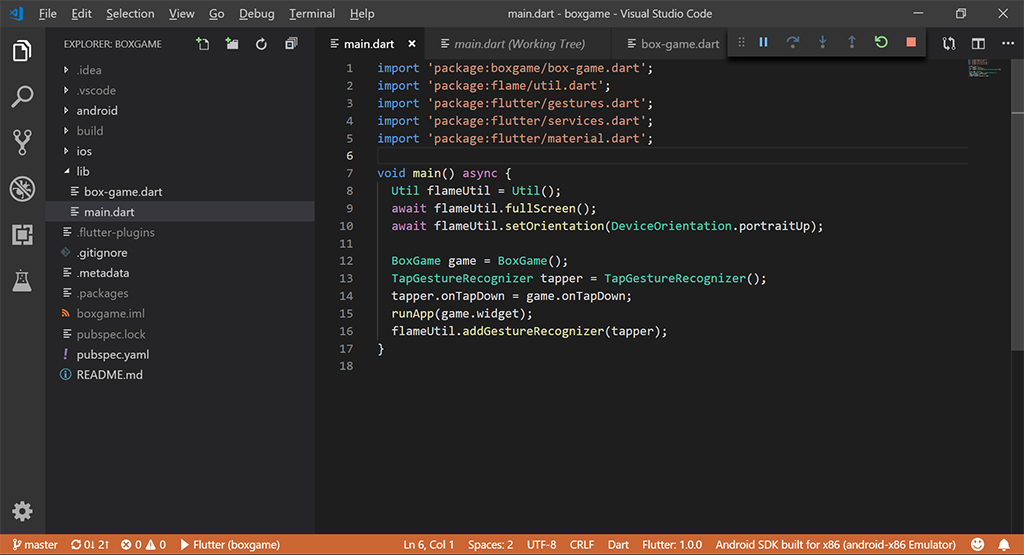
Task: Expand the build folder
Action: 89,131
